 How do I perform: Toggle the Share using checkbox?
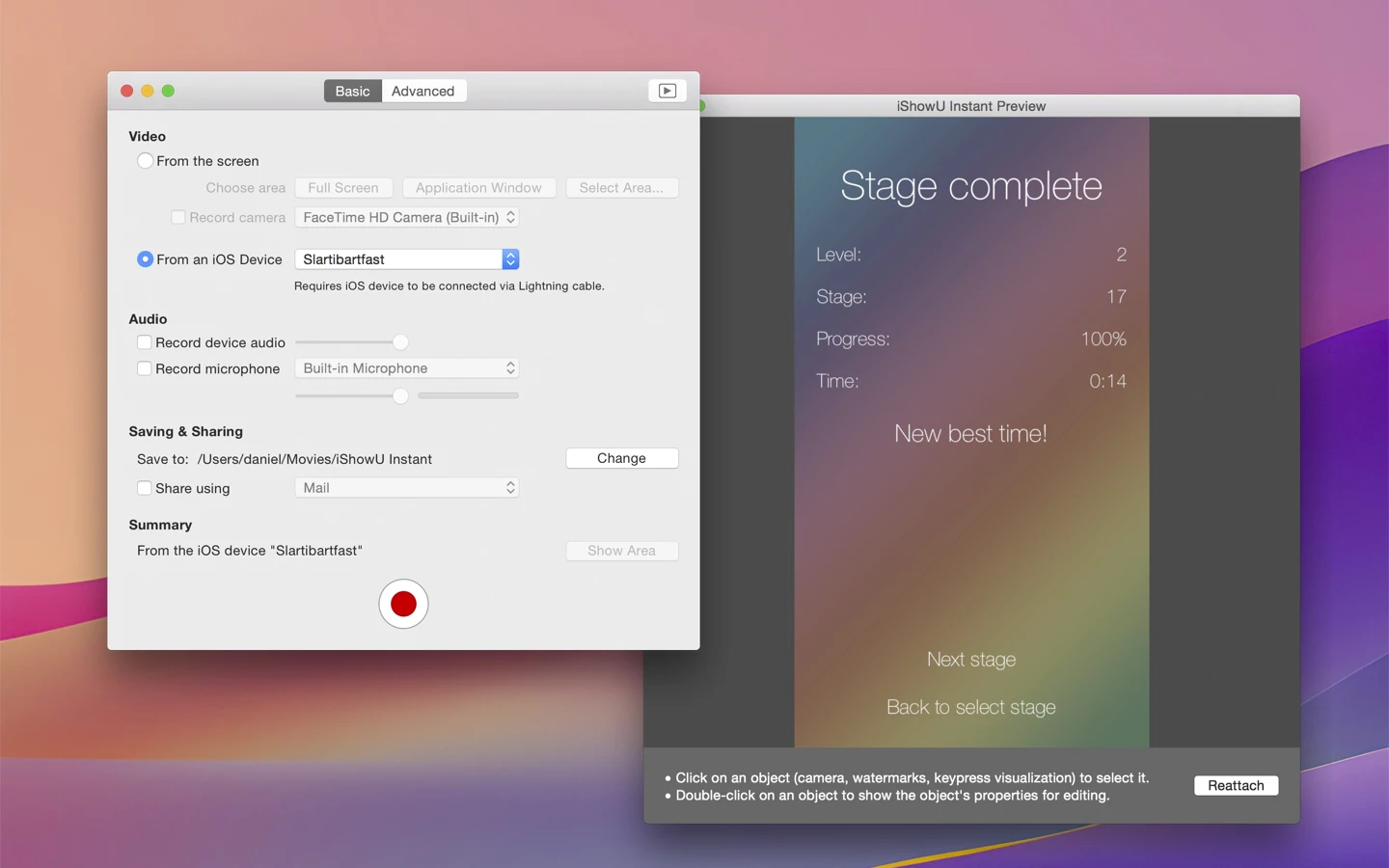[x=144, y=488]
